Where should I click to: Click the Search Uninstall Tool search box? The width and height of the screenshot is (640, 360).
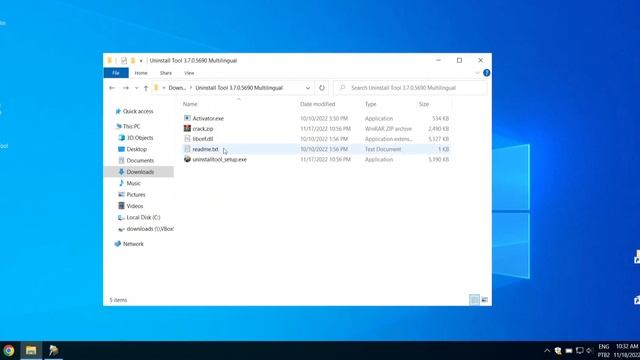click(x=410, y=88)
